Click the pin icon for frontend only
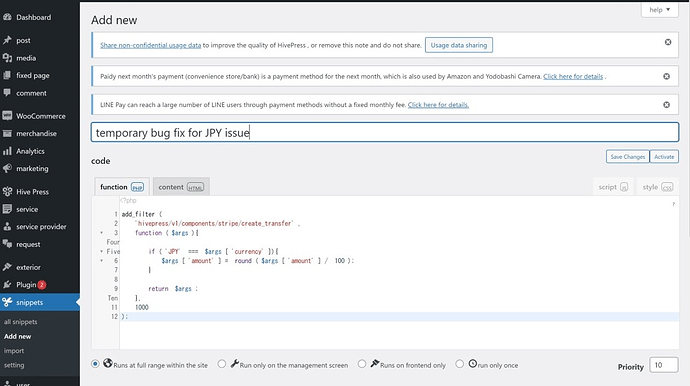Image resolution: width=690 pixels, height=386 pixels. pos(374,363)
